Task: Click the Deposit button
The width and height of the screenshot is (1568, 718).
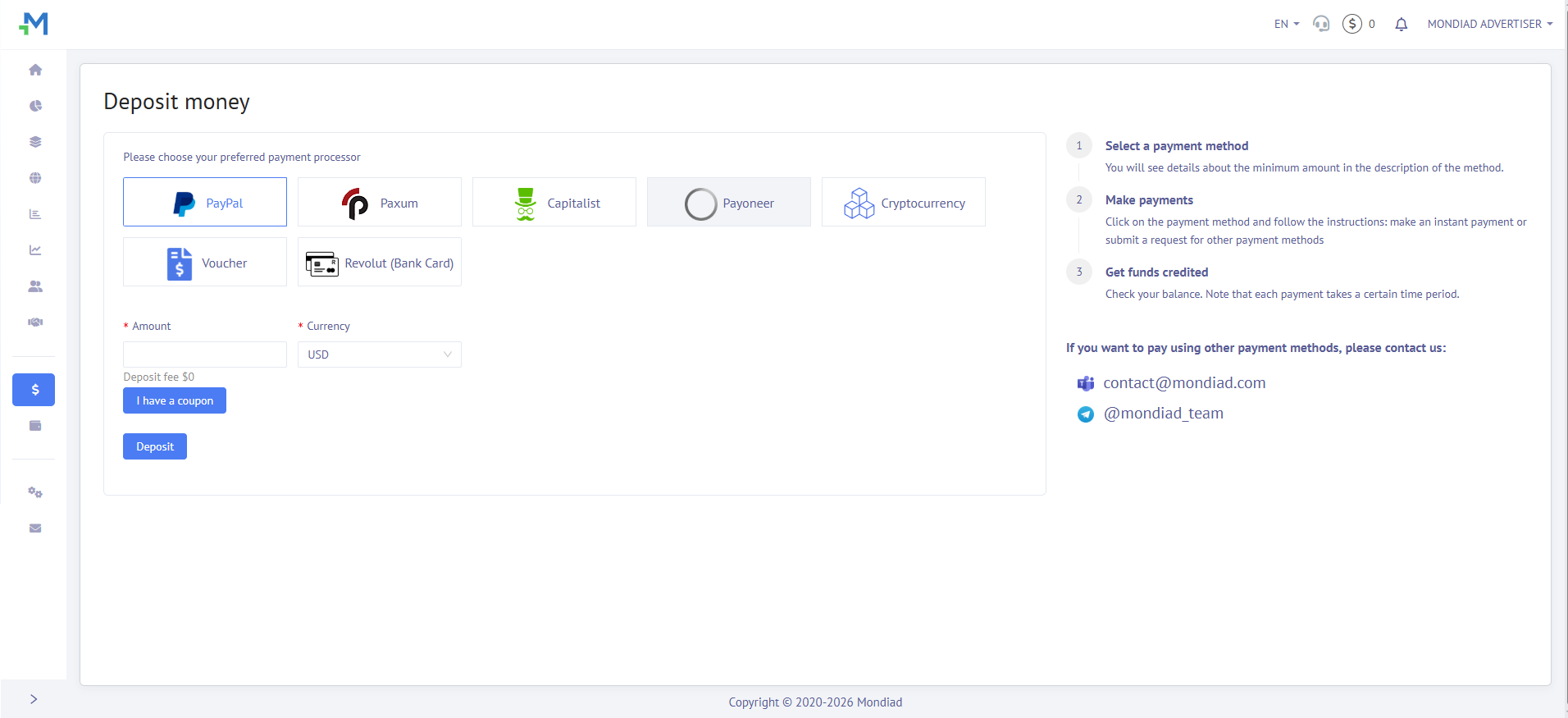Action: point(155,446)
